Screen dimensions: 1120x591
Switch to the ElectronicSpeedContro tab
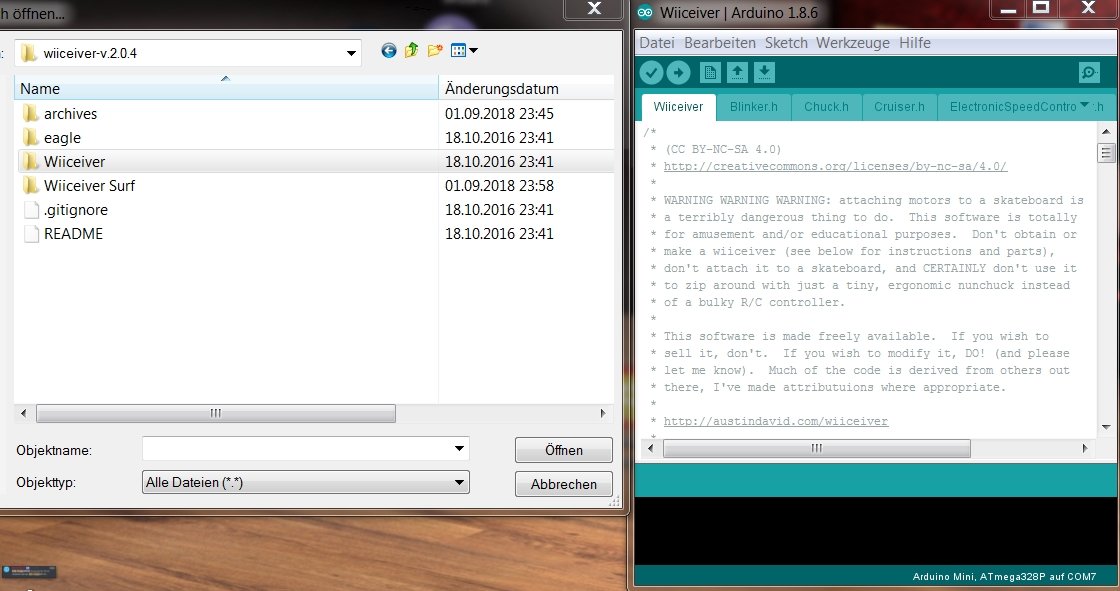pos(1013,107)
